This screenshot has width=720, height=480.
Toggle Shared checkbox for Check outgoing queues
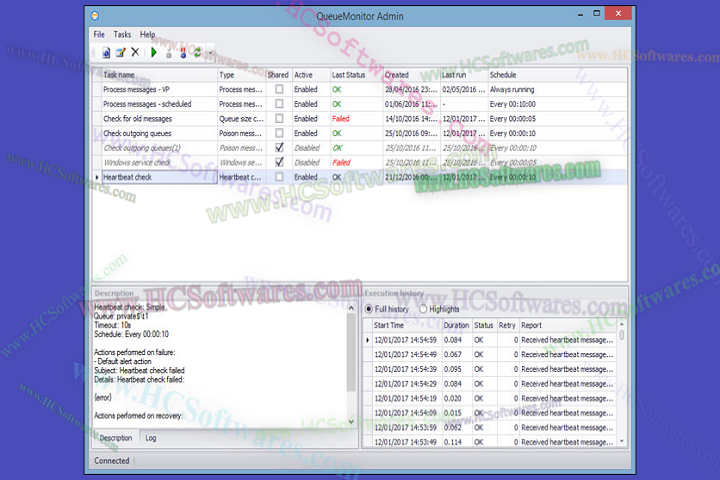click(279, 133)
